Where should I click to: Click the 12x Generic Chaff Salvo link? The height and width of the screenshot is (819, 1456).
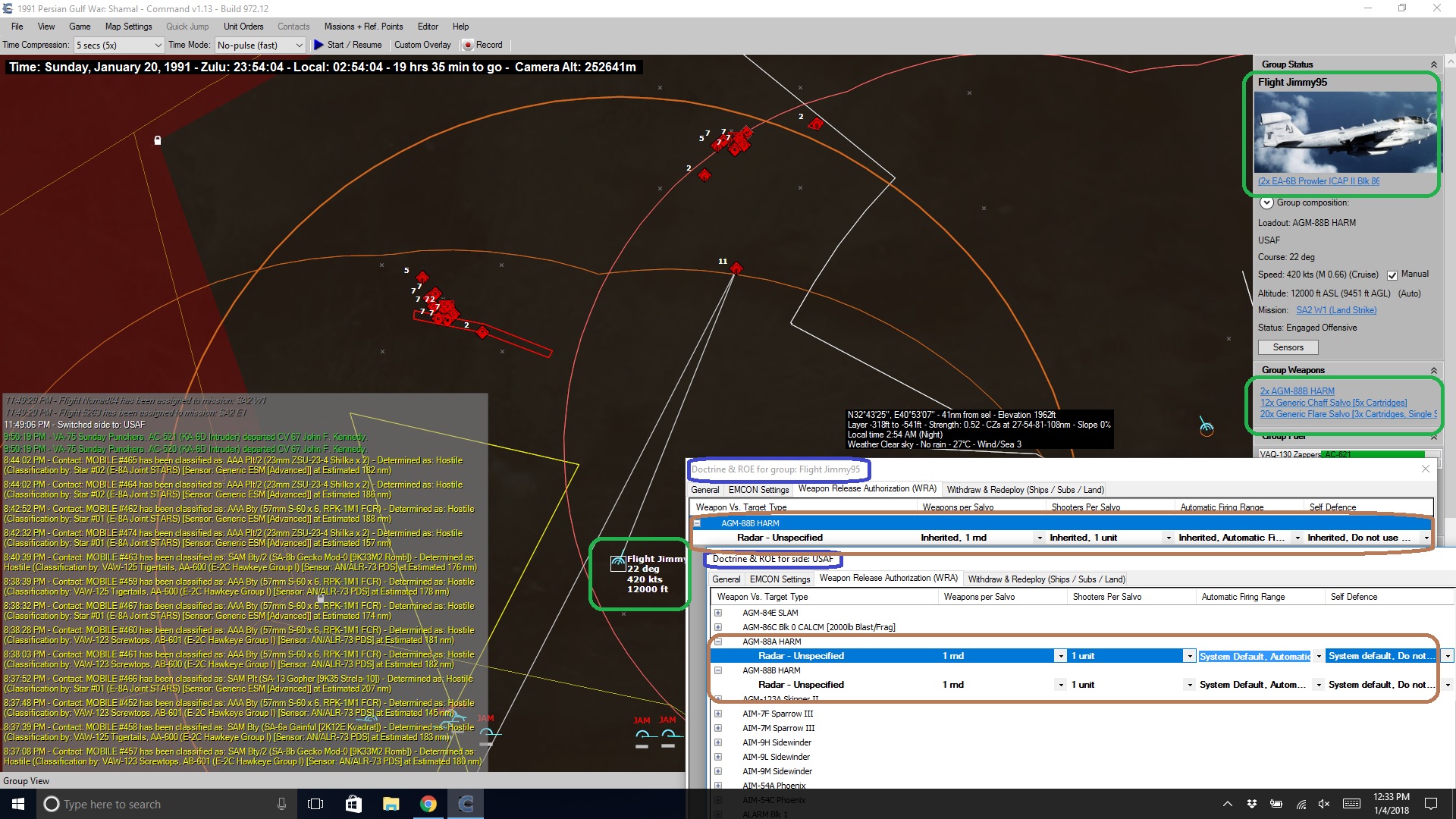click(x=1333, y=403)
